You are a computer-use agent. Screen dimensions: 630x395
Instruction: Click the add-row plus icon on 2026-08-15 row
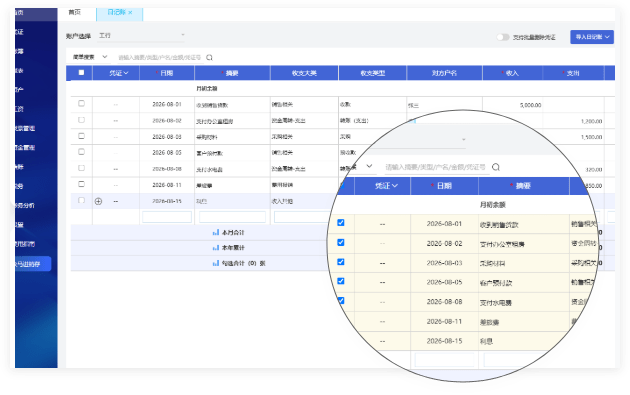pos(98,201)
